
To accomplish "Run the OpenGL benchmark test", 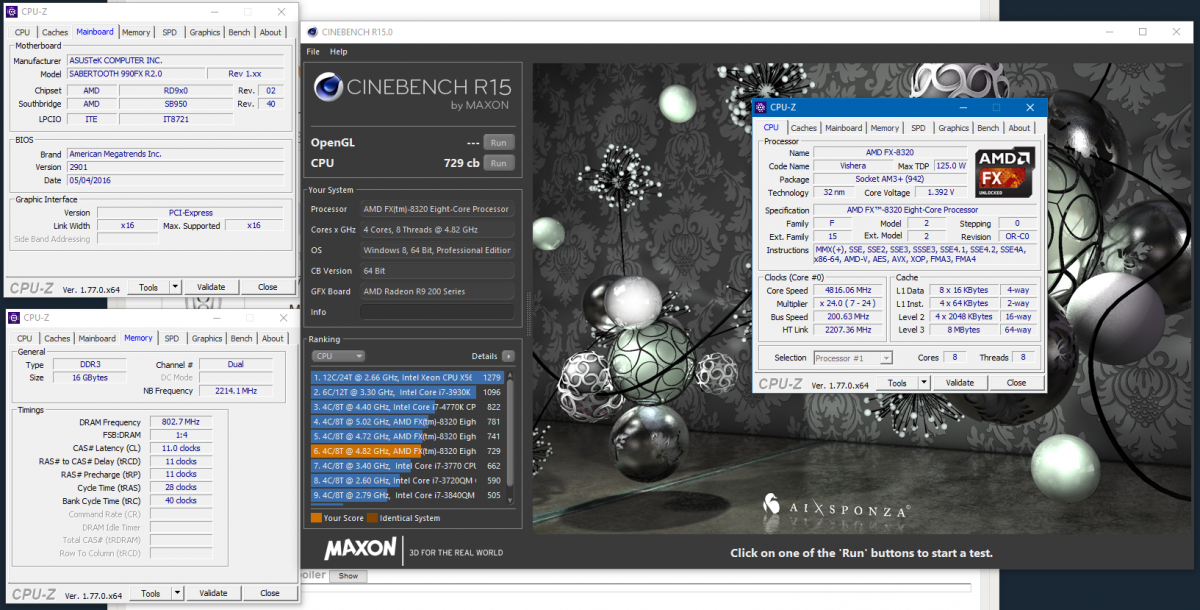I will pos(498,142).
